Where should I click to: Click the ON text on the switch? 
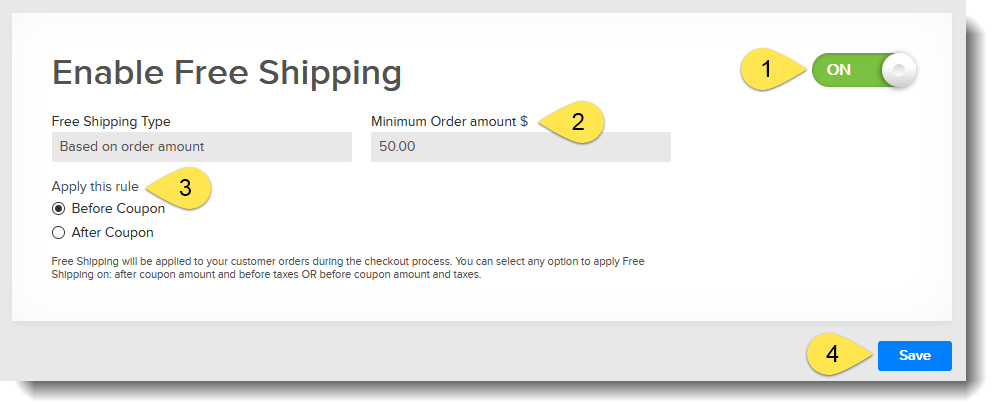pyautogui.click(x=838, y=70)
